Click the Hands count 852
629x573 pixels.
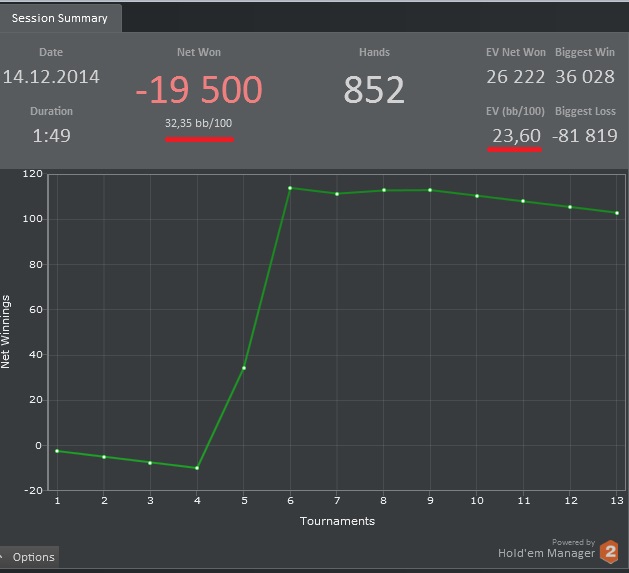[x=374, y=89]
